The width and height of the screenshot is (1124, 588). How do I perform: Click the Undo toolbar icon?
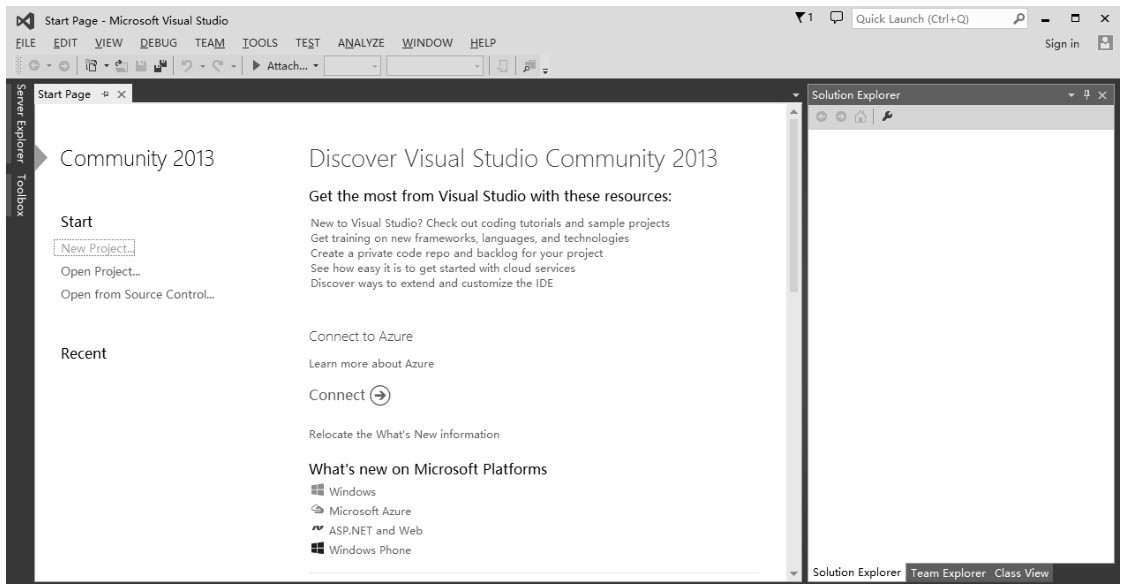[x=186, y=66]
